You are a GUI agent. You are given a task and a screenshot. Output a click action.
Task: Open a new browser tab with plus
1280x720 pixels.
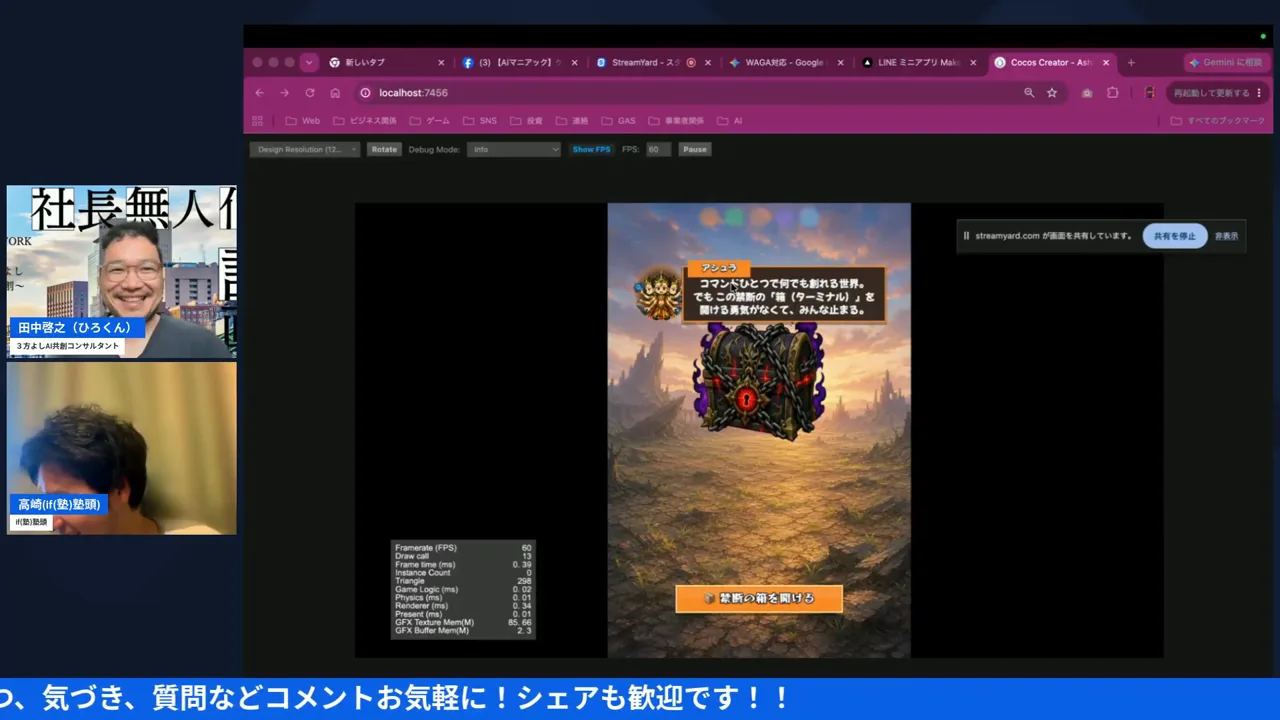pos(1131,62)
